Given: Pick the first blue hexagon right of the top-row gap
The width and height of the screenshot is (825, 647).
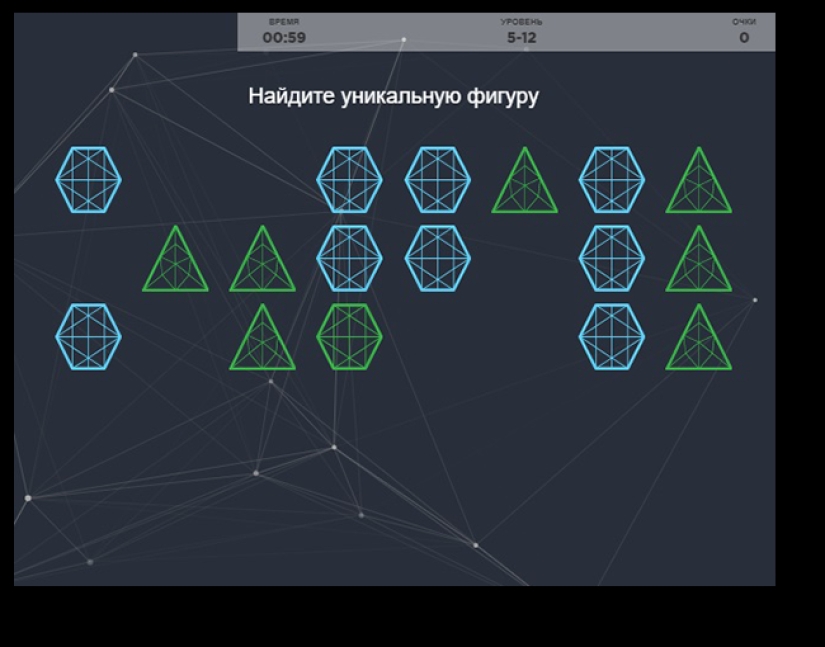Looking at the screenshot, I should coord(349,180).
